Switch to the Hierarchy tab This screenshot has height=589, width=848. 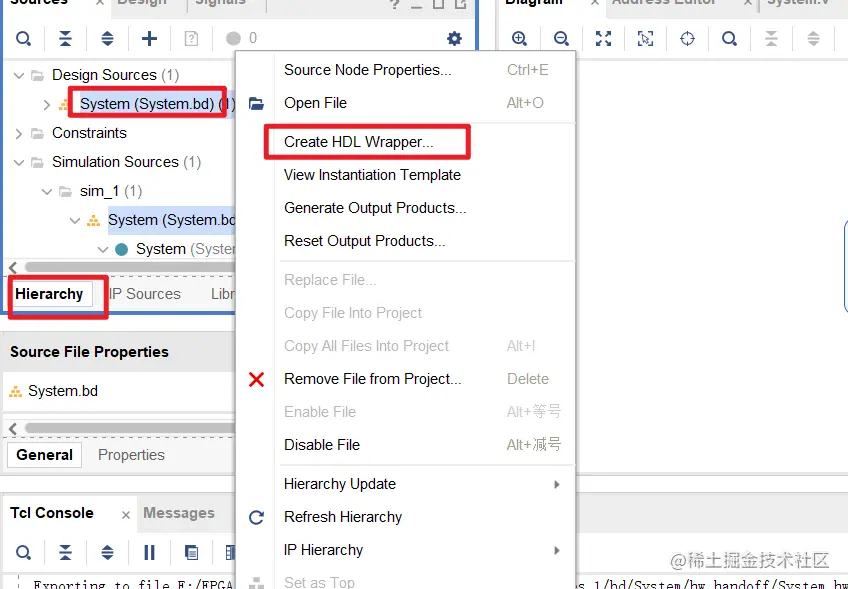pyautogui.click(x=49, y=294)
